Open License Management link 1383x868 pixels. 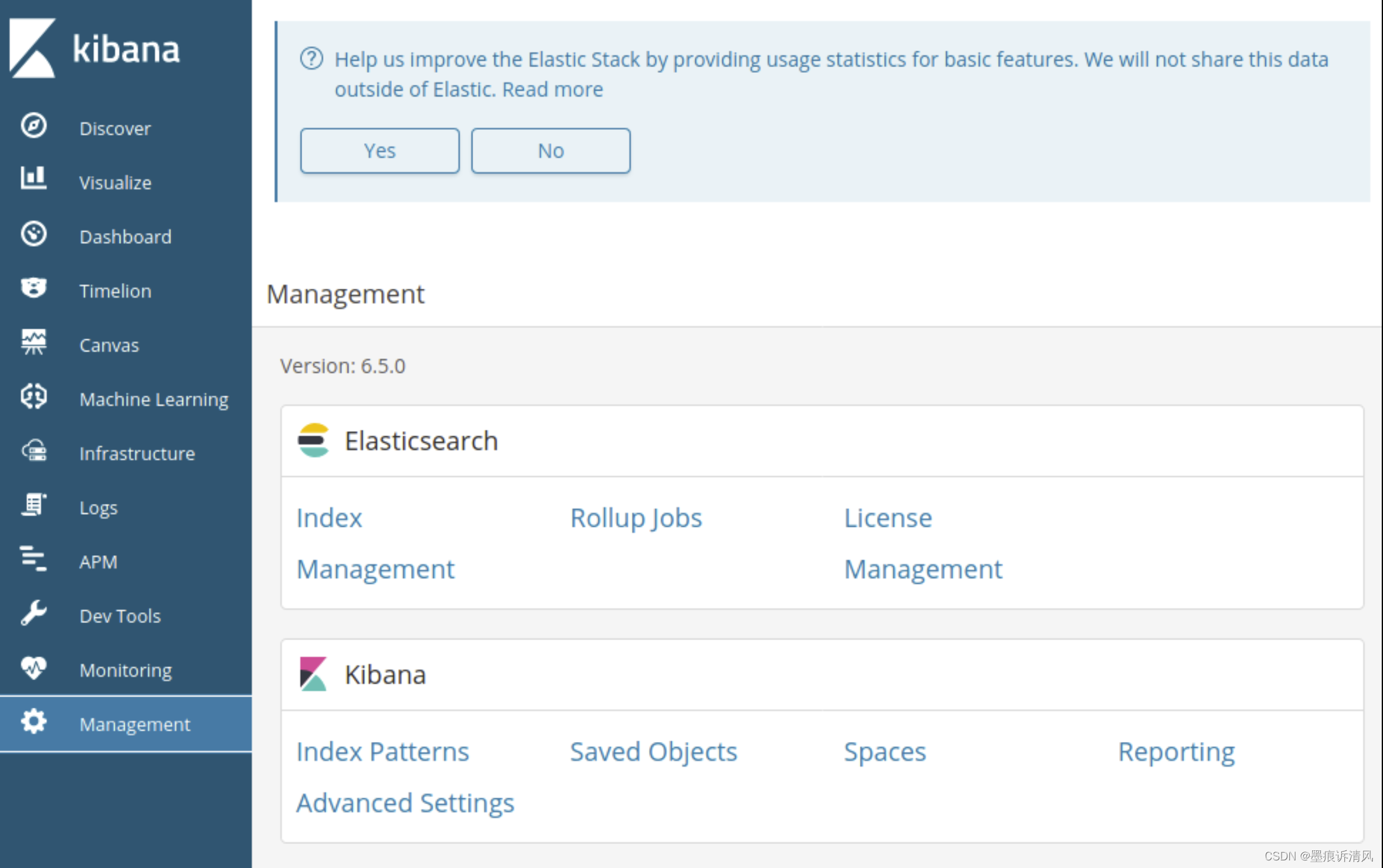[x=923, y=543]
